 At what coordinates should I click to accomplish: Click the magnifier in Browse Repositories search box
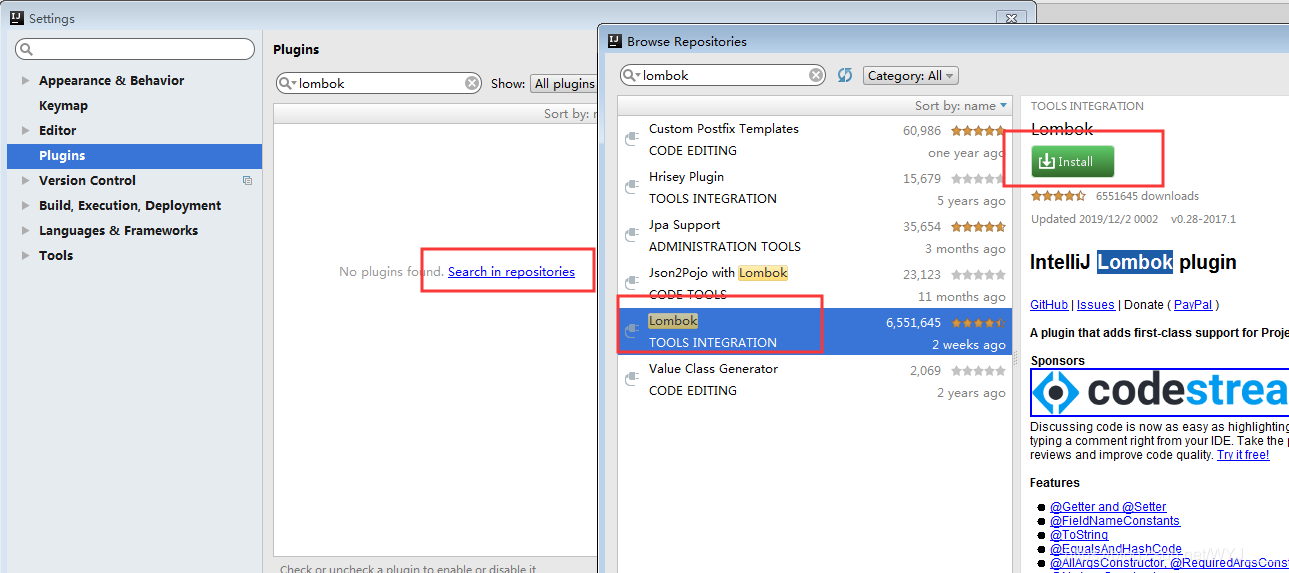(x=631, y=75)
